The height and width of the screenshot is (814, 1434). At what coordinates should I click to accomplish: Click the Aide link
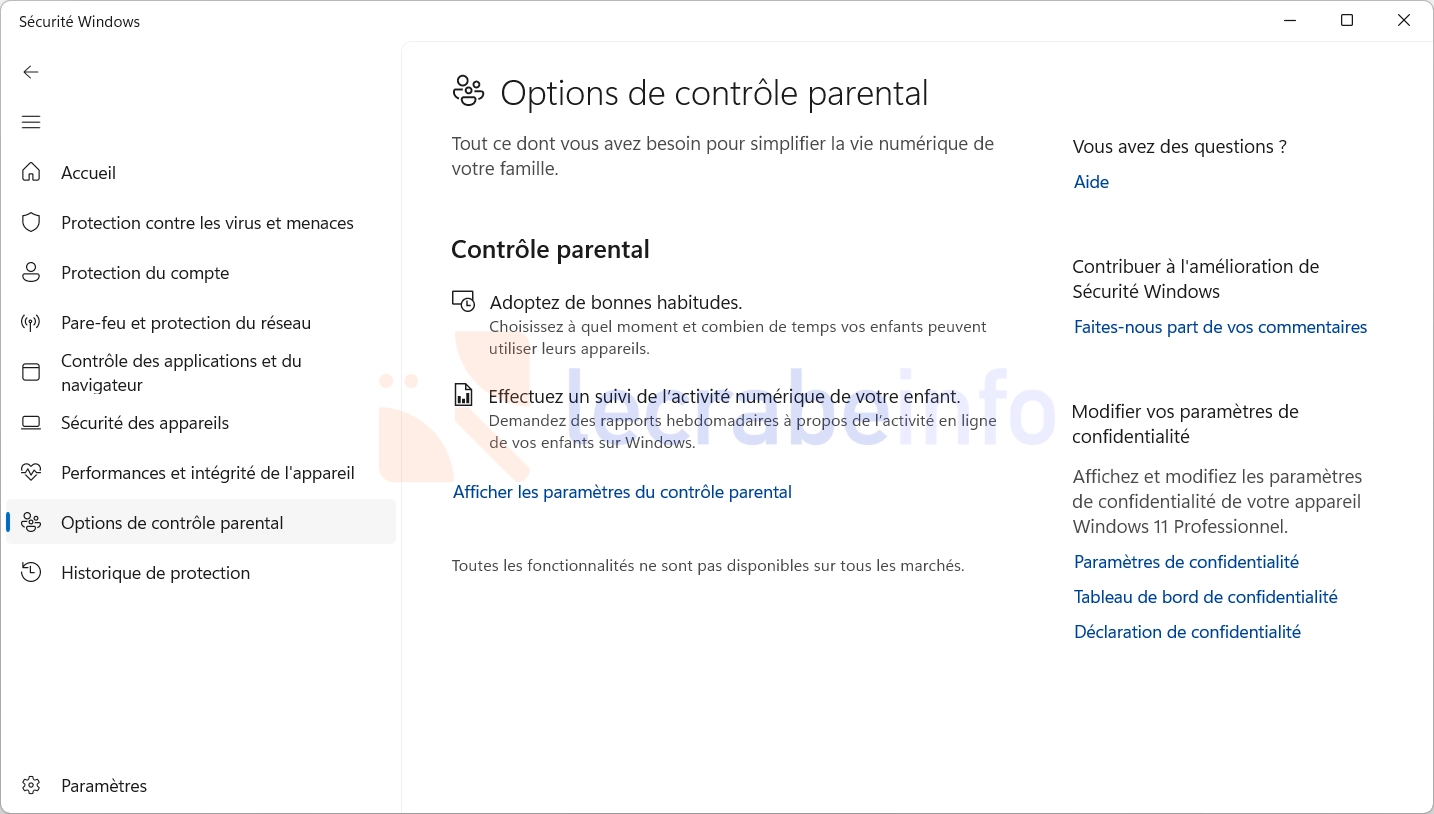click(1091, 182)
